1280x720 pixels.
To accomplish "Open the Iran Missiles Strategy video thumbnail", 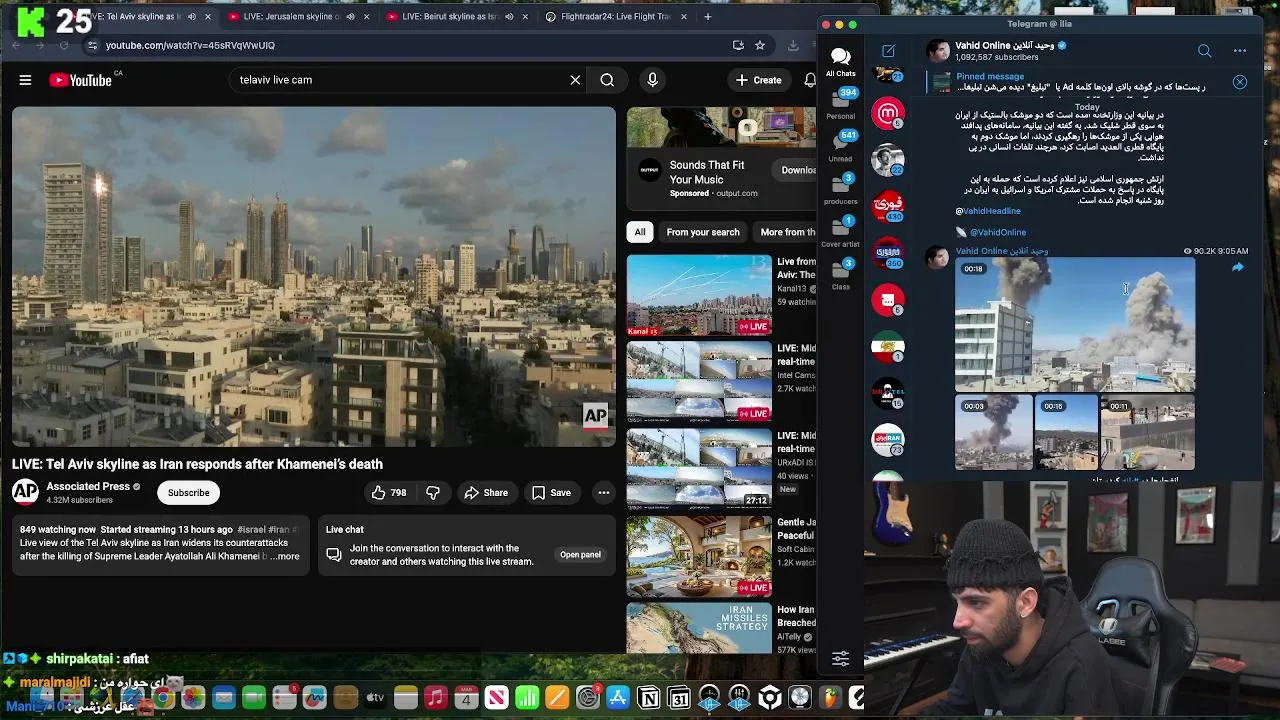I will [x=699, y=628].
